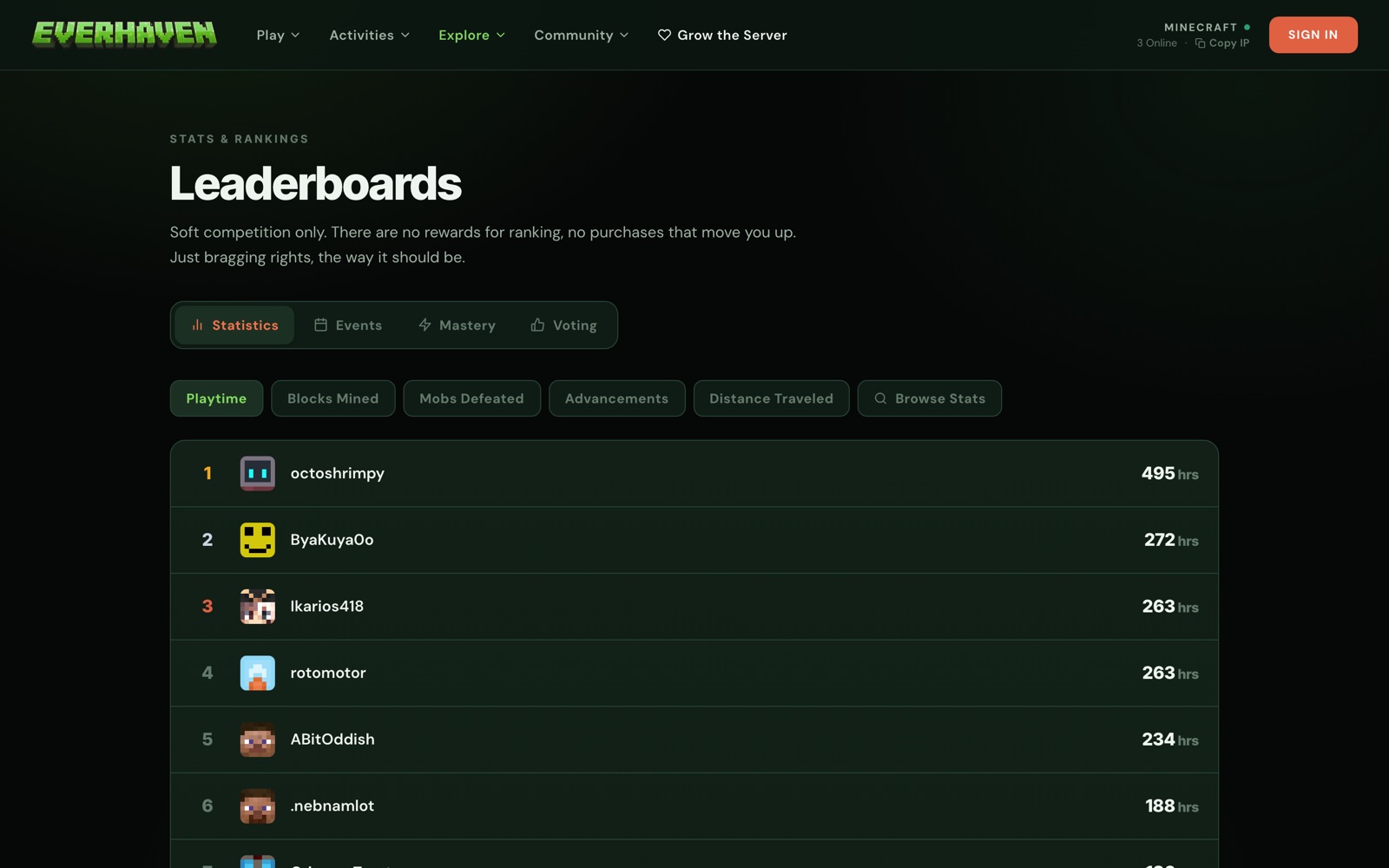Expand the Play menu chevron
The image size is (1389, 868).
click(x=295, y=36)
